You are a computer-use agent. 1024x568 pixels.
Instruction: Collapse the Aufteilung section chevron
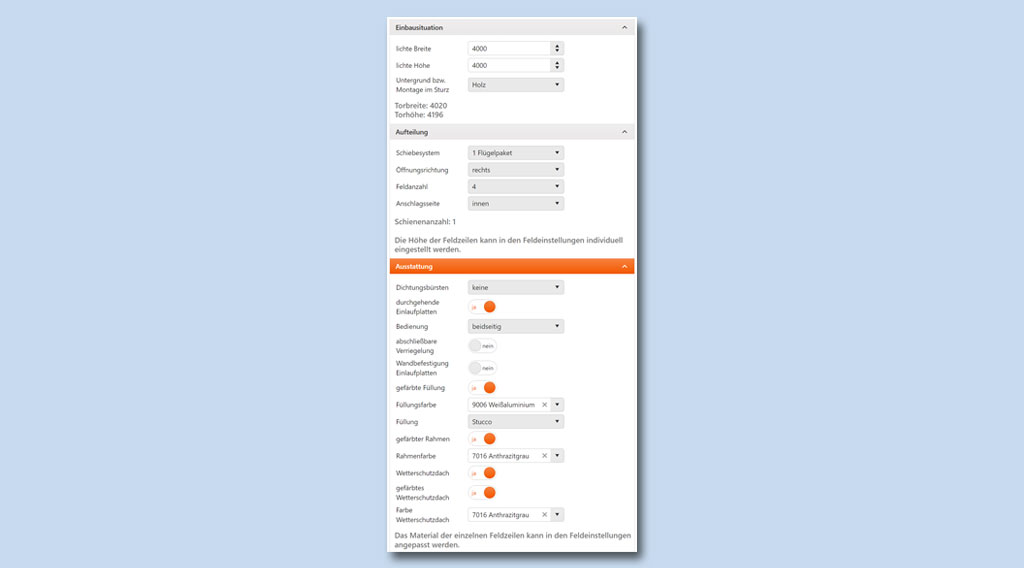(x=624, y=132)
